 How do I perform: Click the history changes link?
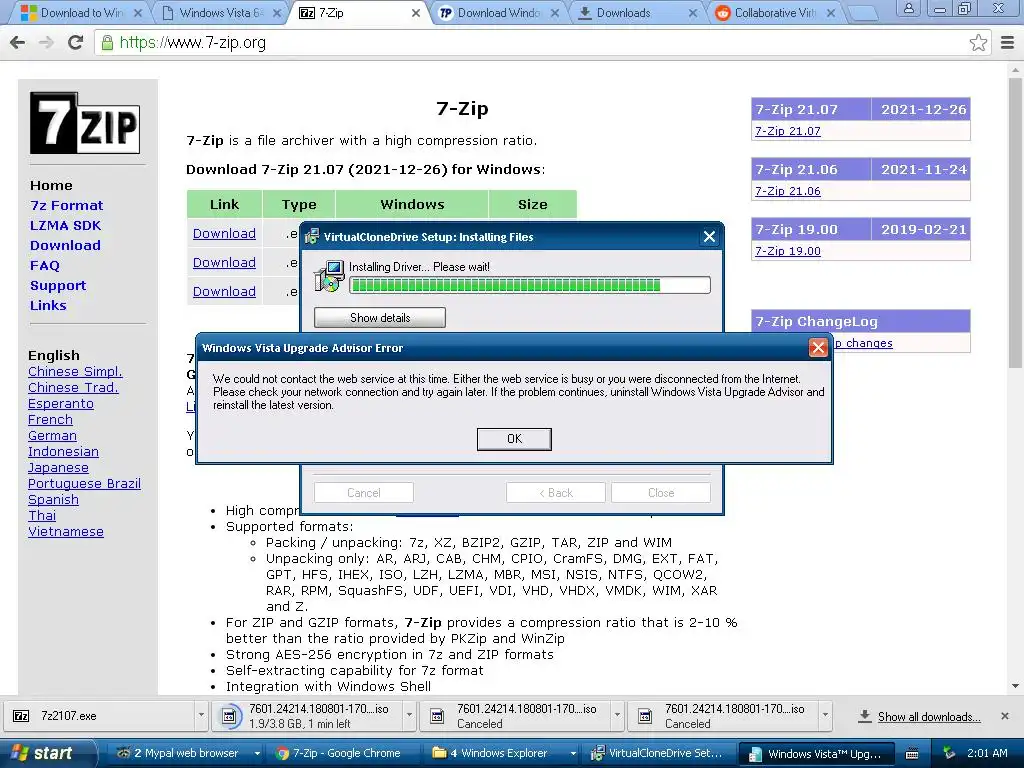tap(863, 343)
